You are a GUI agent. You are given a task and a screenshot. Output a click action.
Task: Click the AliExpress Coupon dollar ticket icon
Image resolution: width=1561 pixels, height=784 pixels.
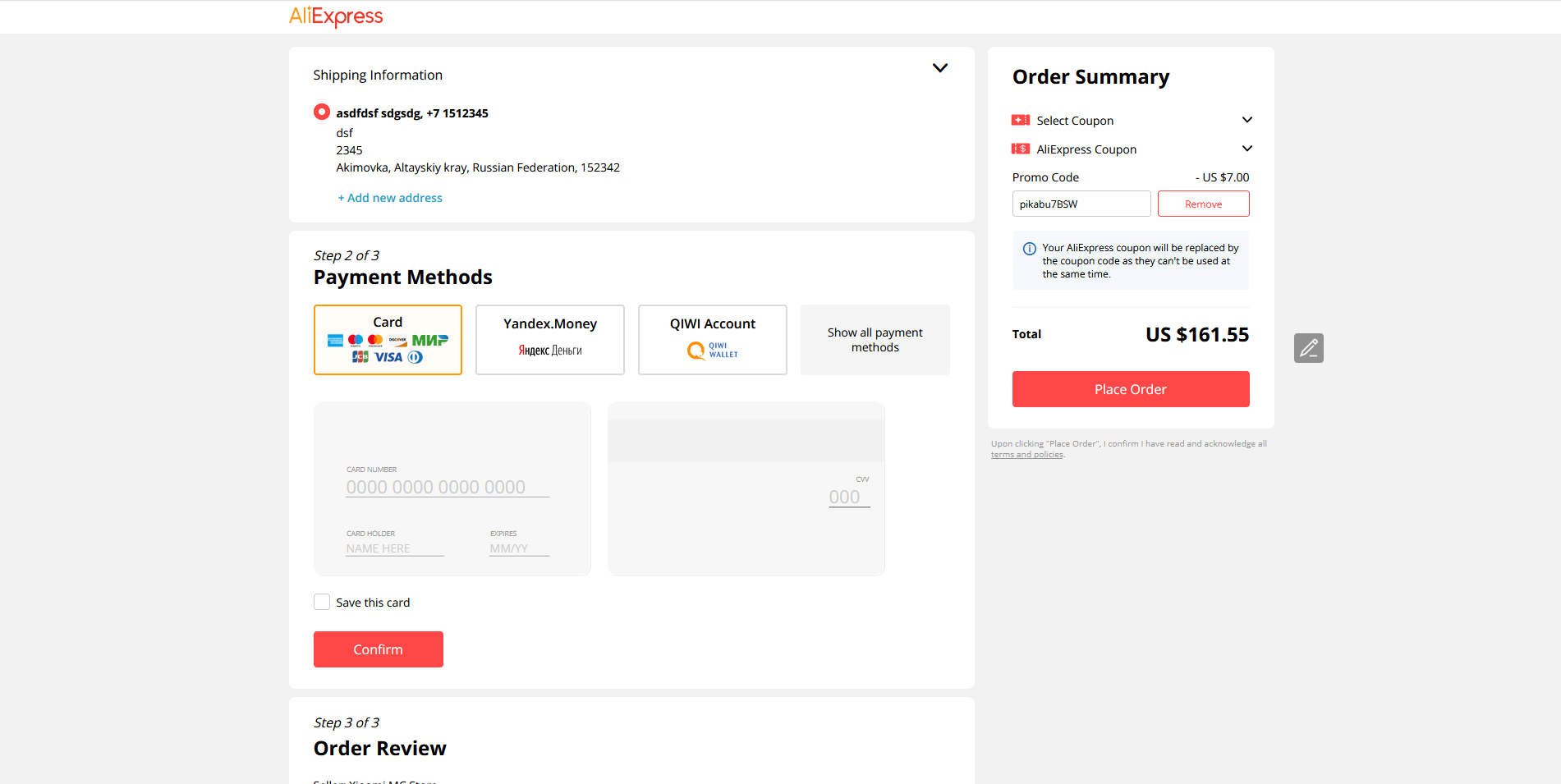1021,149
